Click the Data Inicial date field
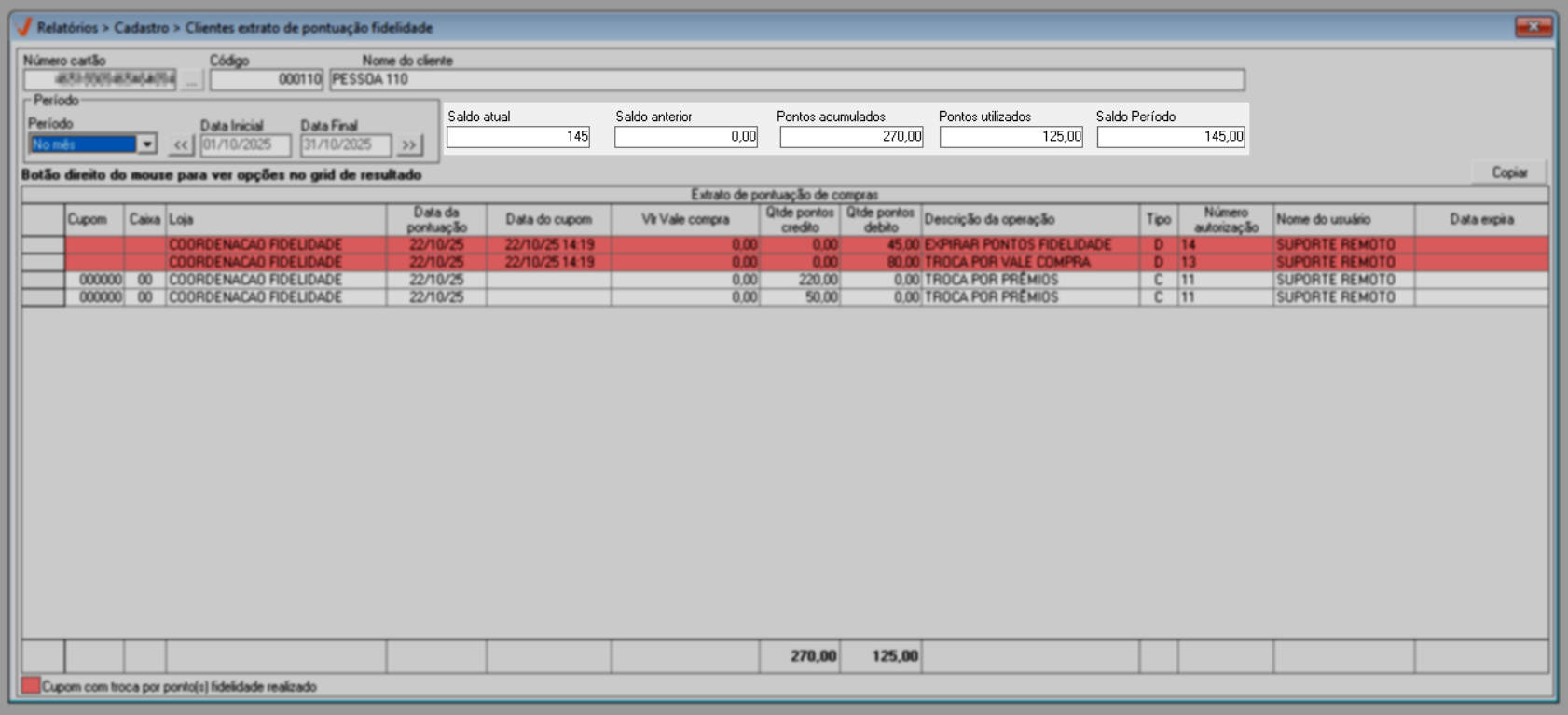 245,144
